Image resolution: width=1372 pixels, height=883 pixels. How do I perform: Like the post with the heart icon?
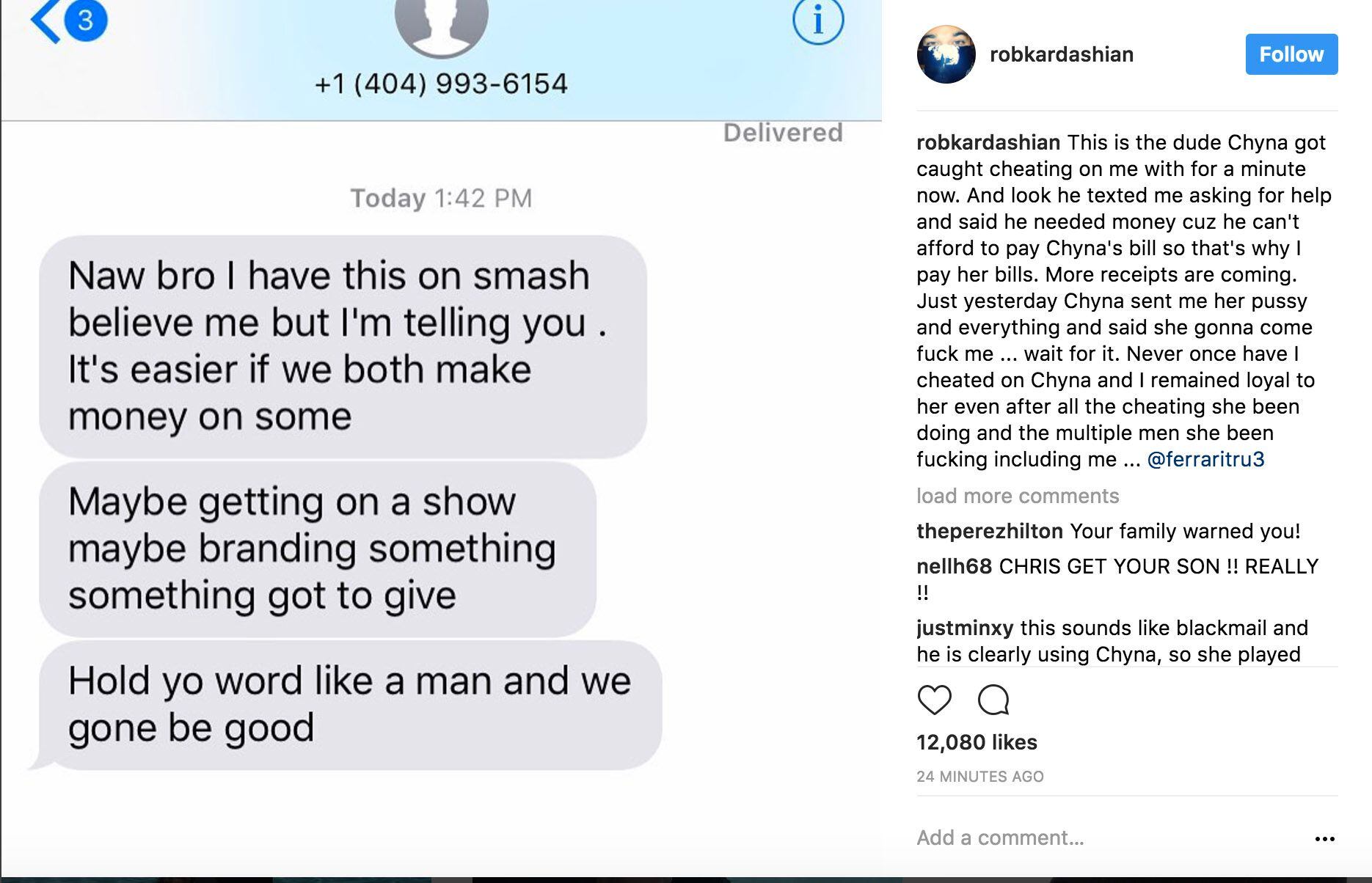coord(934,700)
